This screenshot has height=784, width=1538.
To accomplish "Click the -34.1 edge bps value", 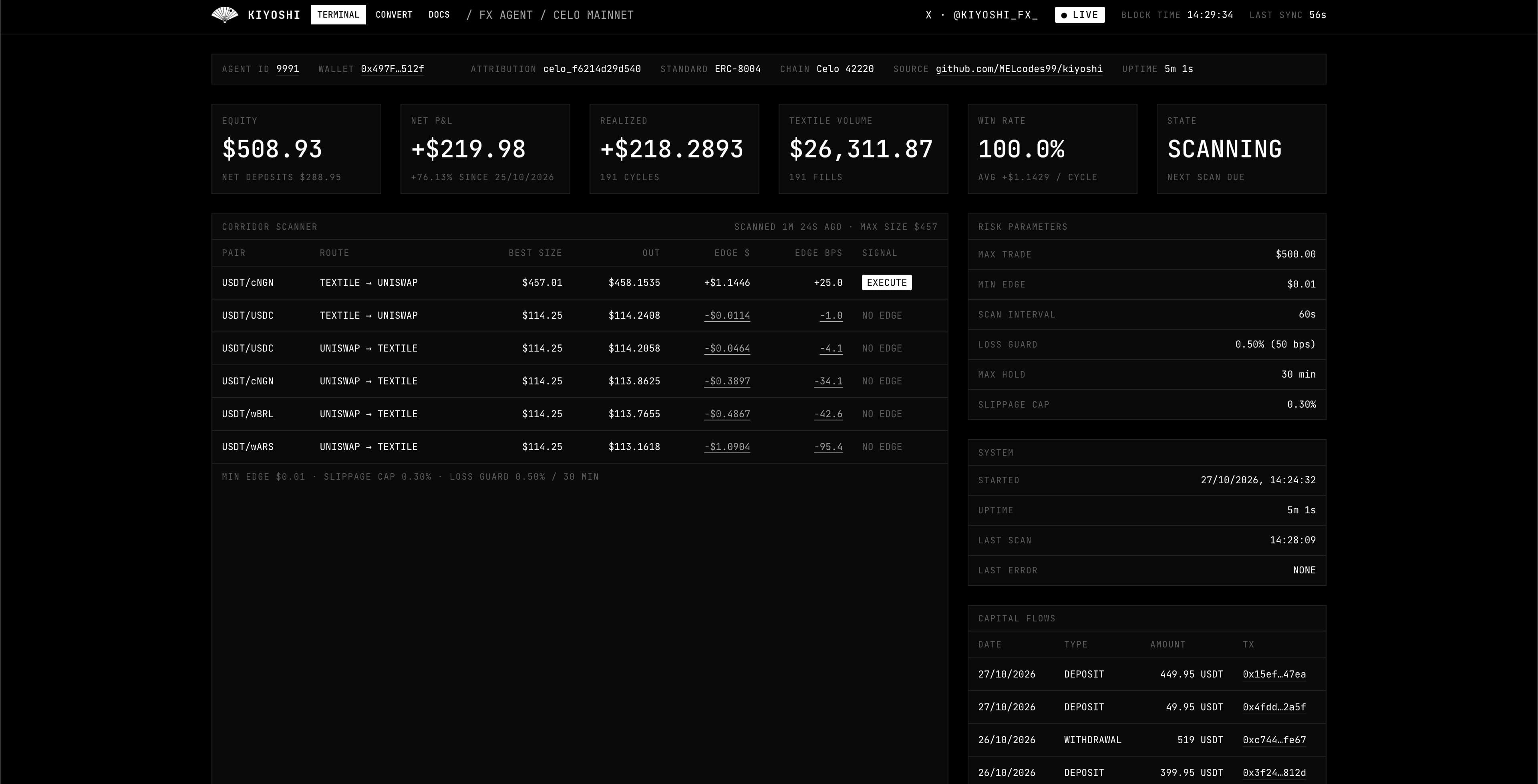I will click(x=828, y=381).
